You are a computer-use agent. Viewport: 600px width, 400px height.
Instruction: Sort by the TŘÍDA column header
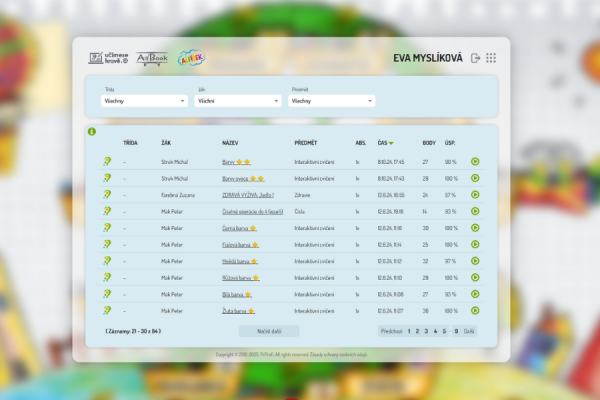point(130,143)
